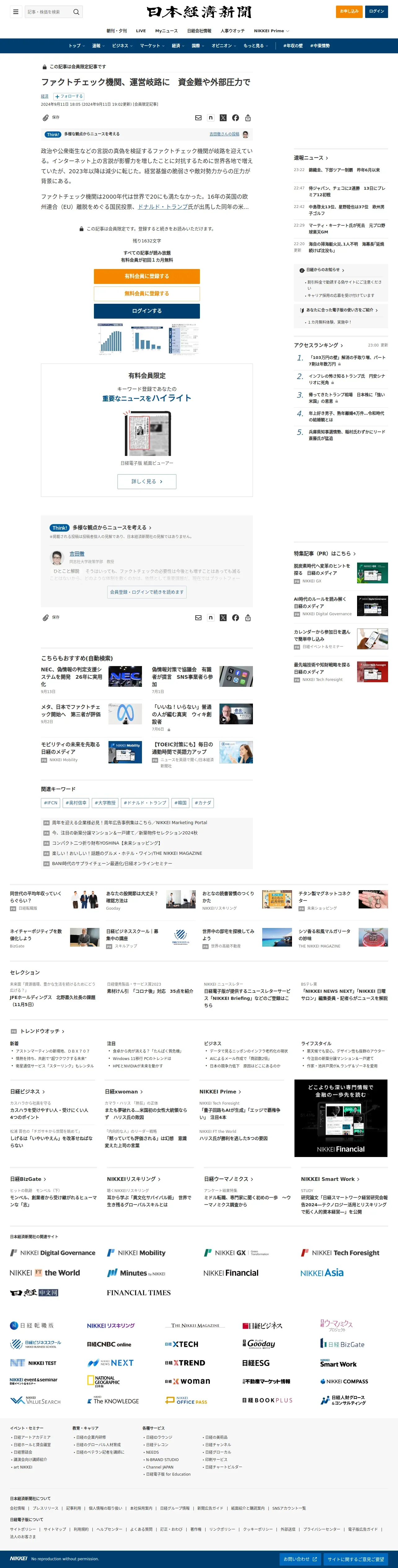
Task: Open the FINANCIAL TIMES logo link
Action: [139, 1292]
